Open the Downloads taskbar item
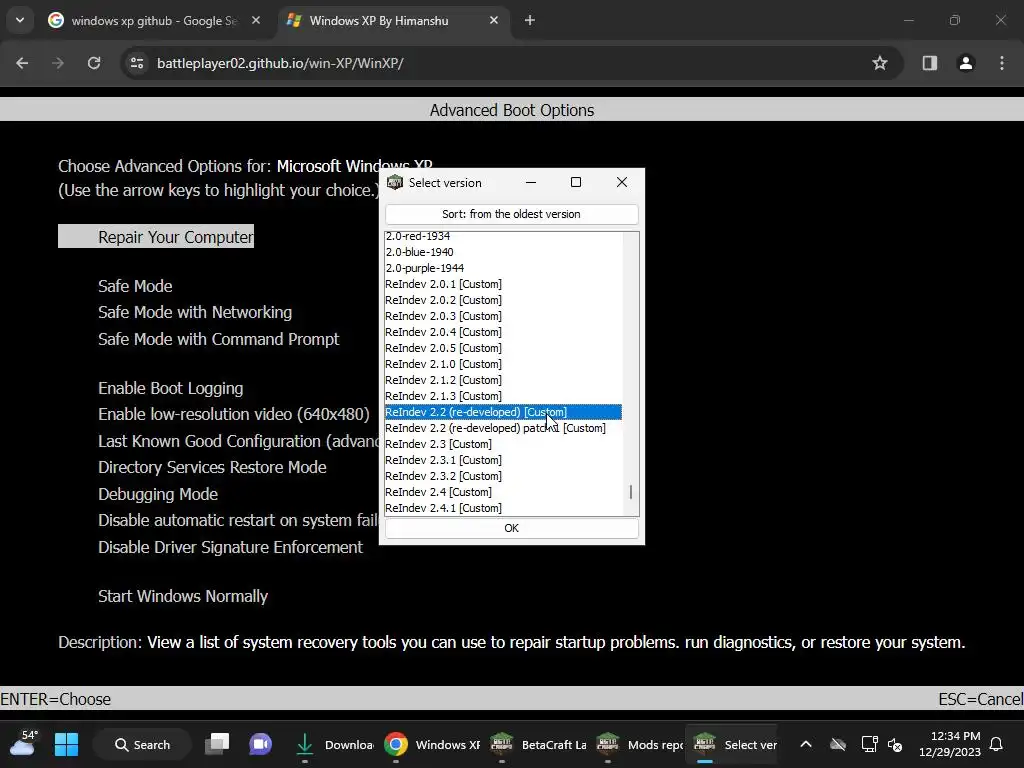The height and width of the screenshot is (768, 1024). click(333, 744)
